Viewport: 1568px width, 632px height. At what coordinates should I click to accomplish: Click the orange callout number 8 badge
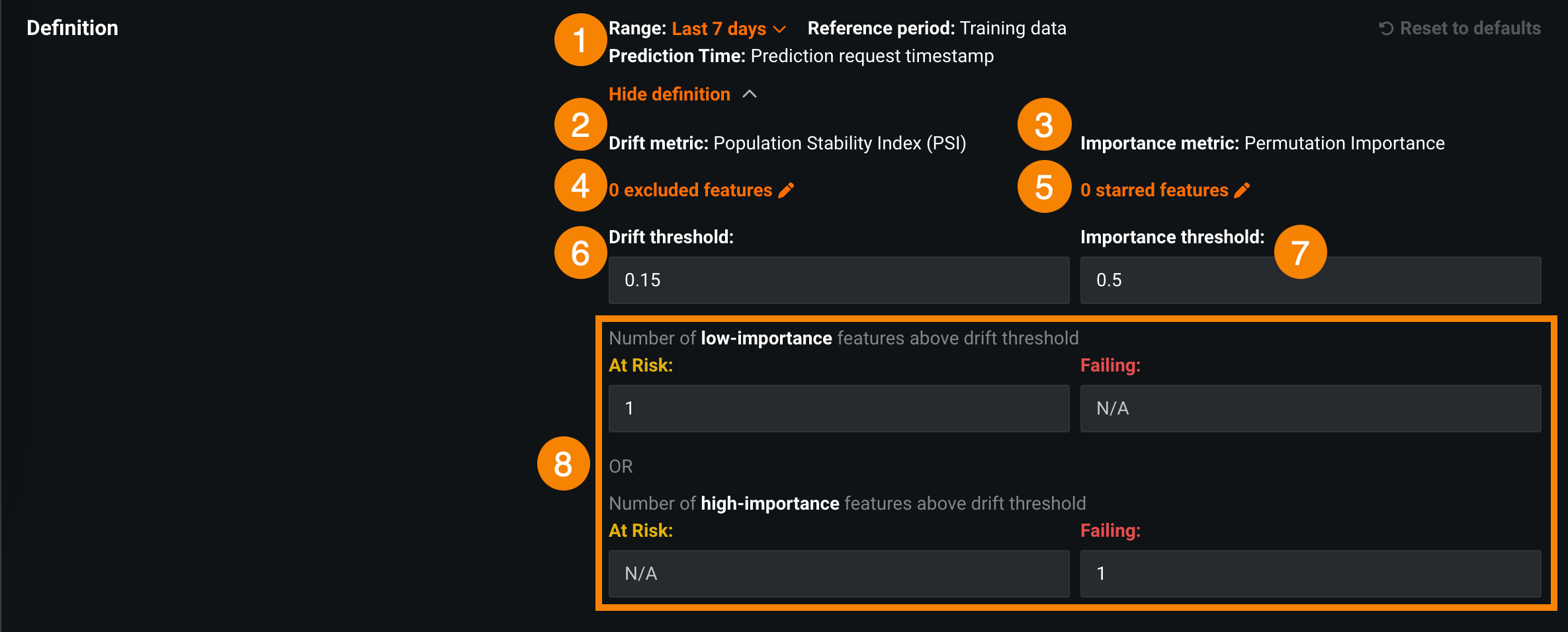pos(563,463)
